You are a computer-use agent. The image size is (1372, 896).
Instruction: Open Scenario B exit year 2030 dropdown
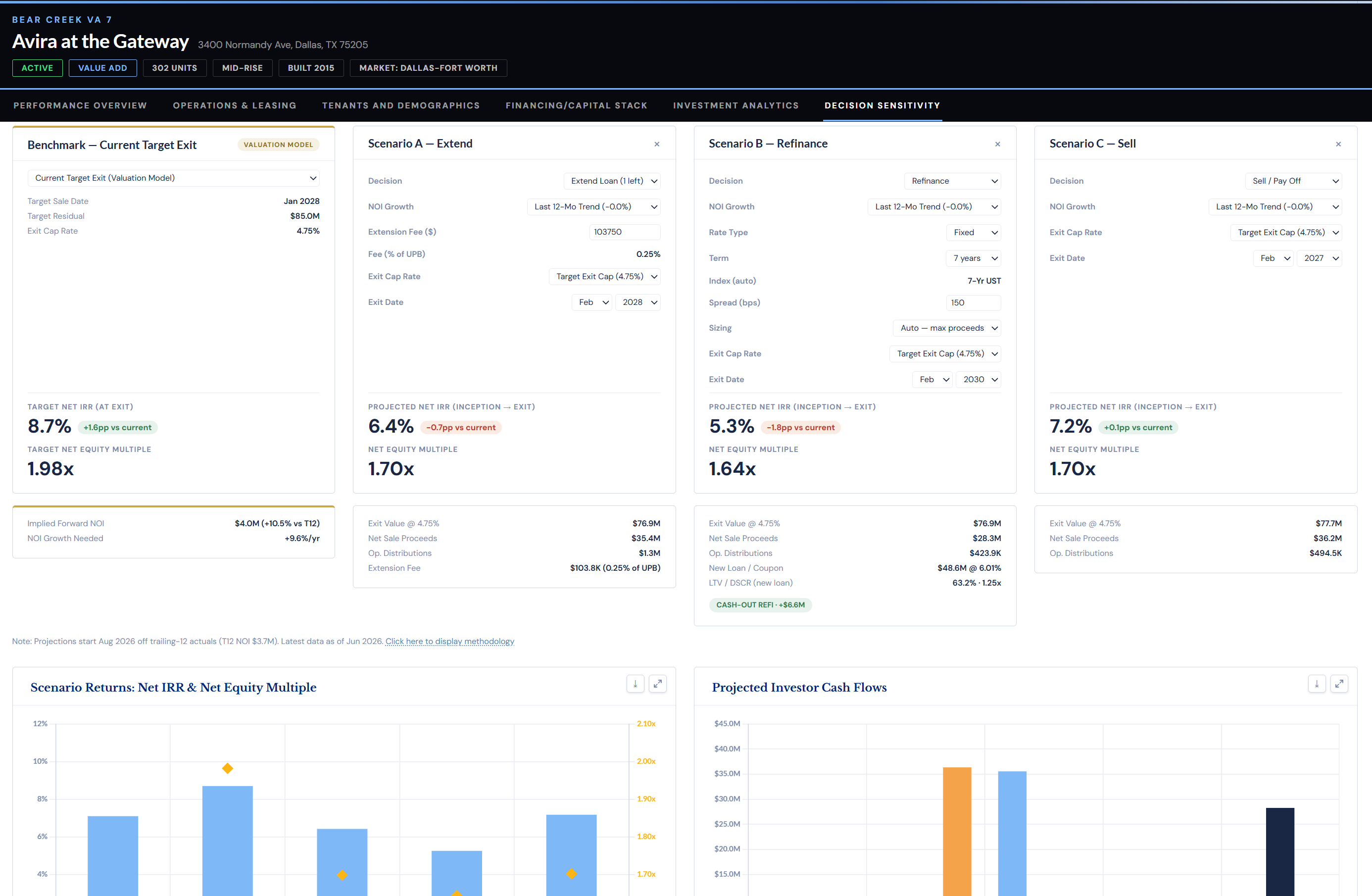(979, 379)
